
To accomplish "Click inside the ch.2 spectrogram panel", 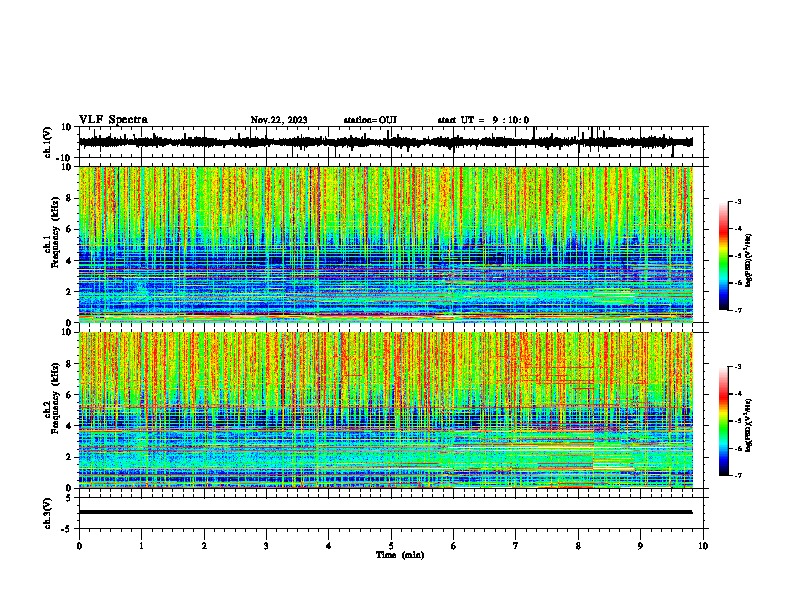I will 386,410.
